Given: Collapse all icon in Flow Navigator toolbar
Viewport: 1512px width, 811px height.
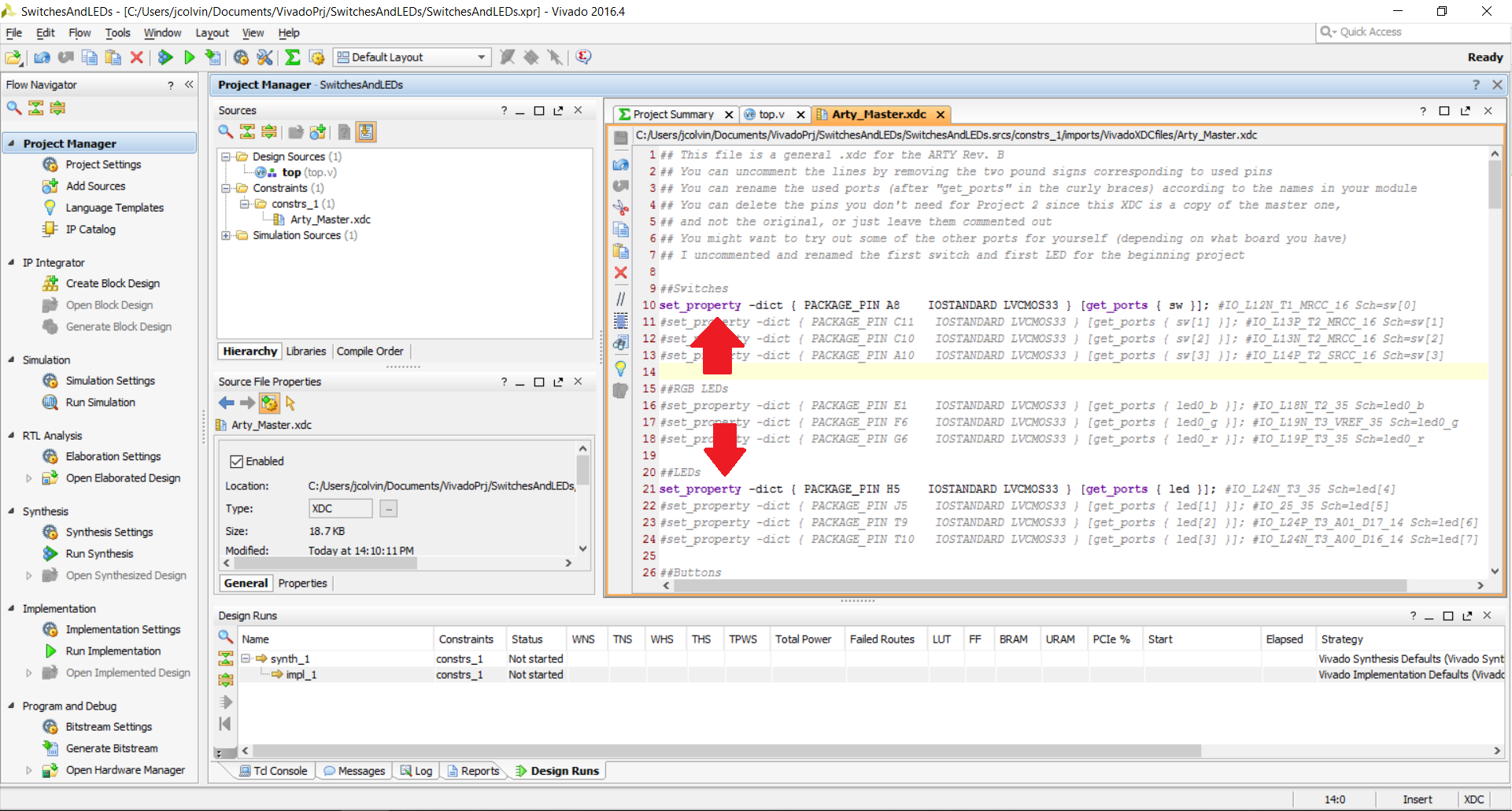Looking at the screenshot, I should pos(36,108).
